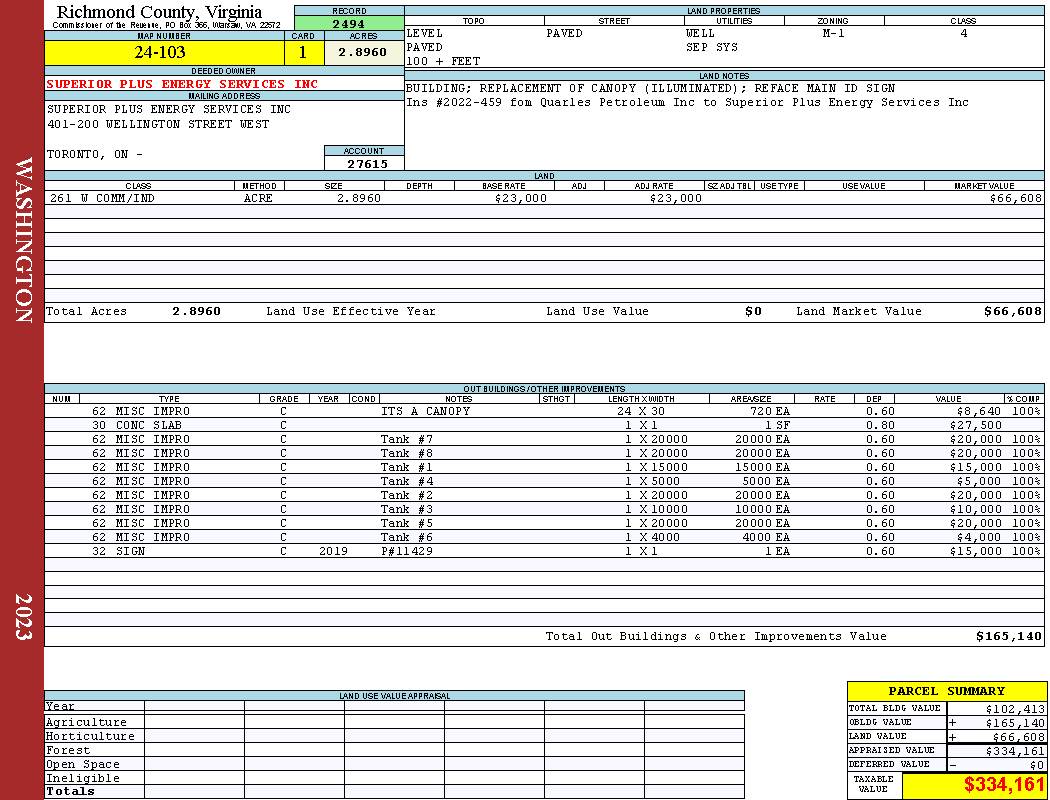Screen dimensions: 1050x800
Task: Click the sign permit note P#11429
Action: (406, 552)
